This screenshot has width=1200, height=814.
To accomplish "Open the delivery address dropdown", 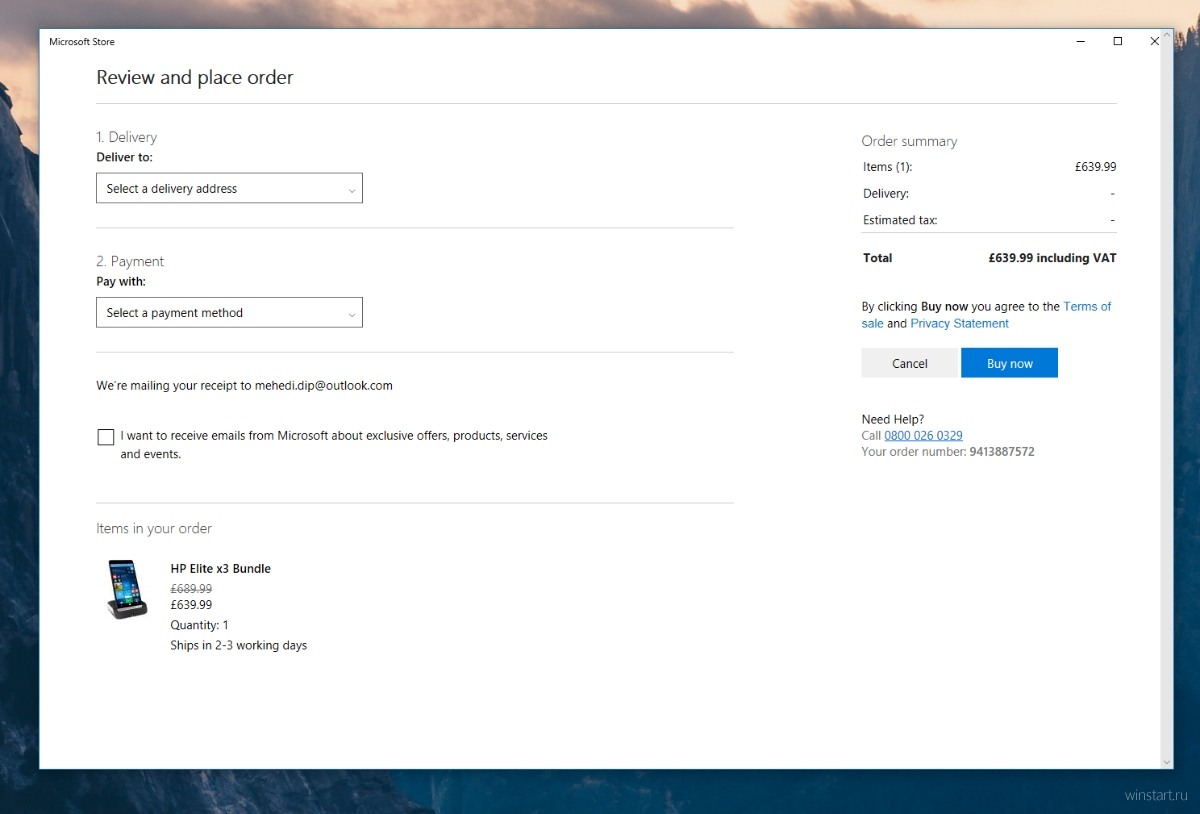I will pos(229,188).
